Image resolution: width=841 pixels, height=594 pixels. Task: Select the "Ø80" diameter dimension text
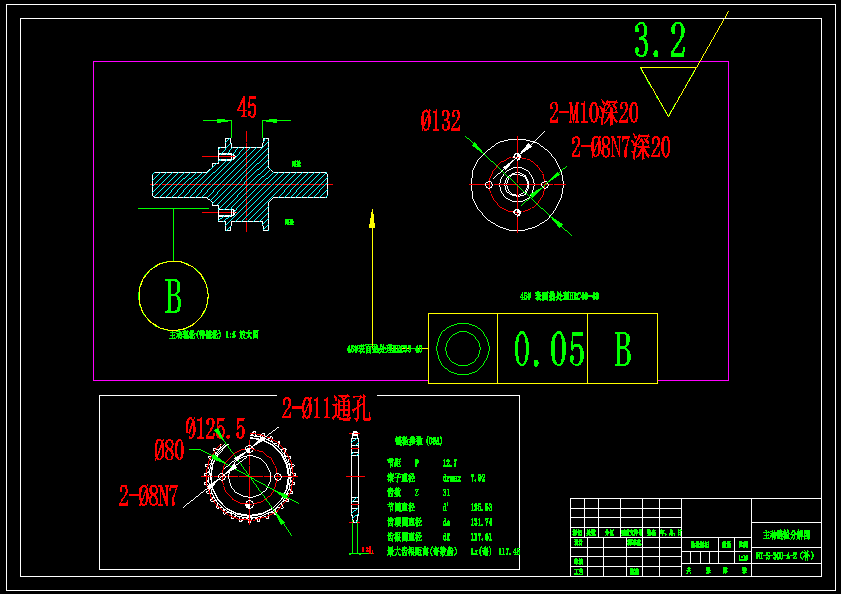coord(169,450)
